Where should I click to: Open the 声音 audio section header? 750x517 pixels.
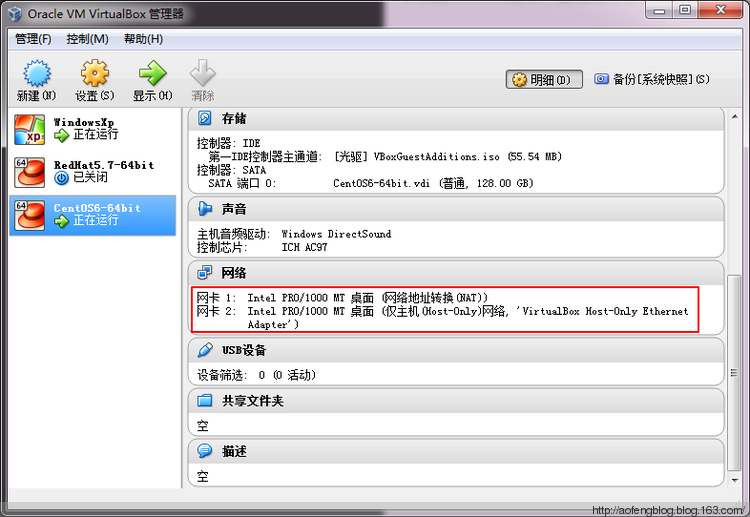(x=456, y=209)
